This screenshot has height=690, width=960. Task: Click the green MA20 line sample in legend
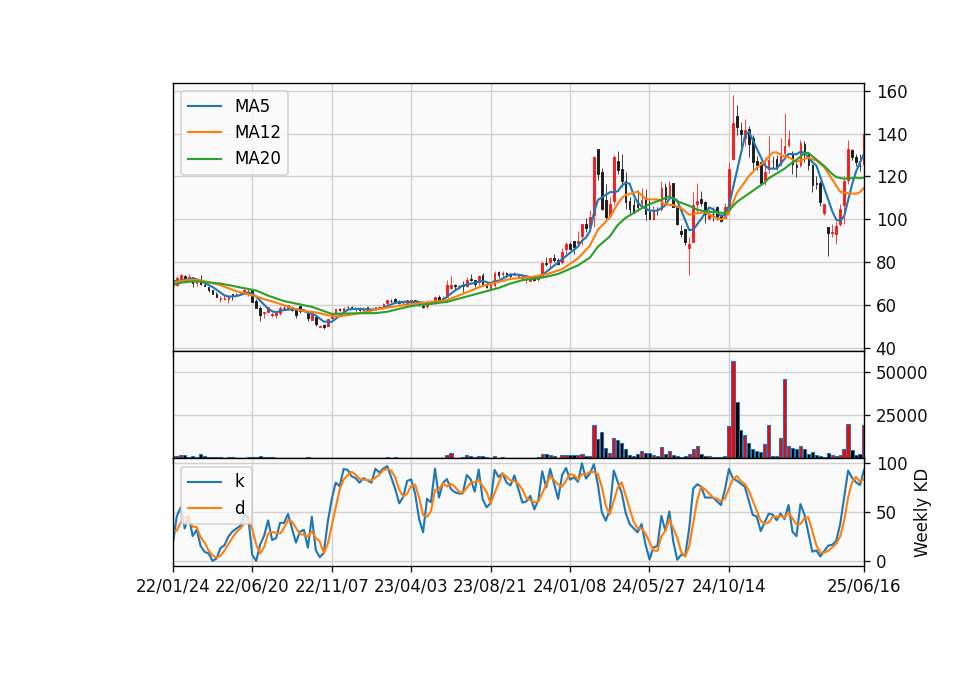click(x=204, y=159)
